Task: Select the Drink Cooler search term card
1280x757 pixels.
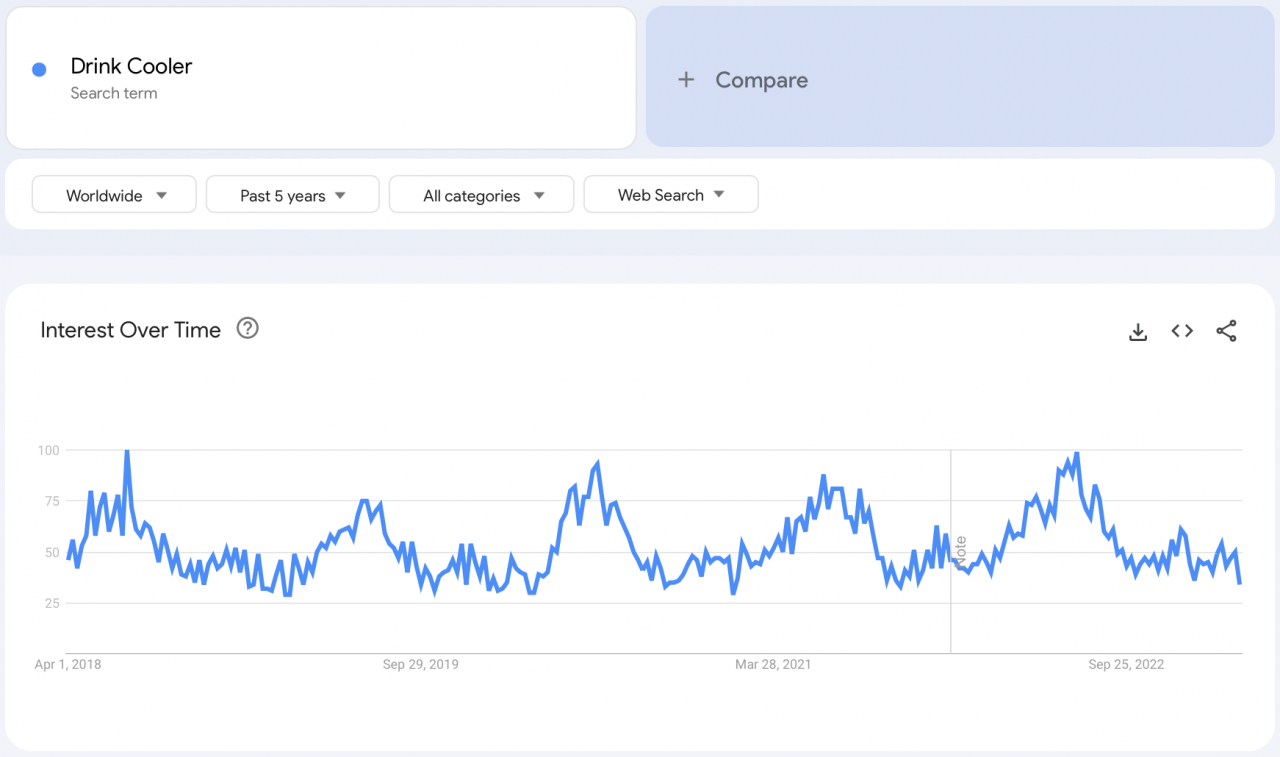Action: 320,77
